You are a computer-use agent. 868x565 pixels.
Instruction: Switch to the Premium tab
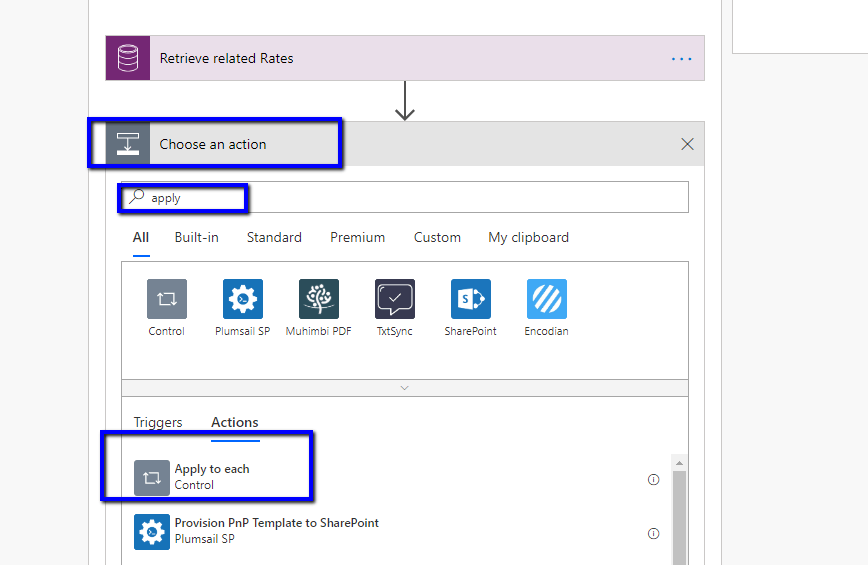[357, 237]
